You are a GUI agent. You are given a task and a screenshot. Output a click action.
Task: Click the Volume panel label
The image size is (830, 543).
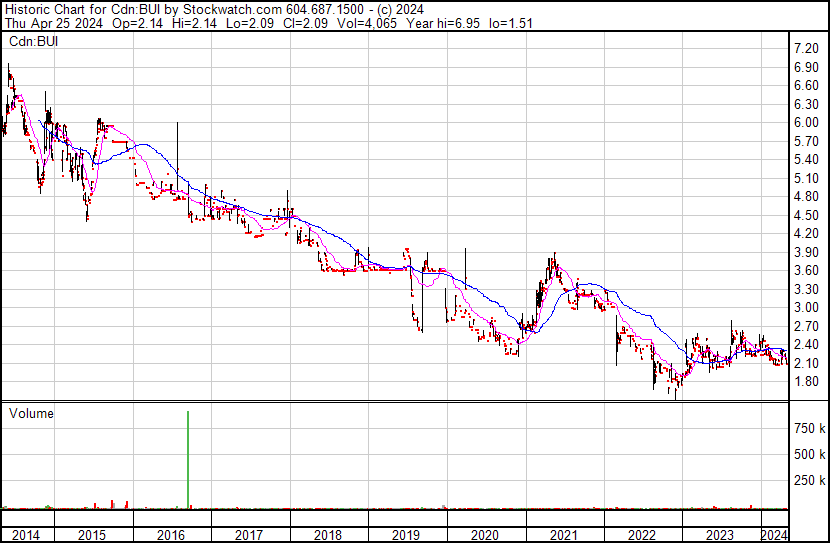(31, 413)
